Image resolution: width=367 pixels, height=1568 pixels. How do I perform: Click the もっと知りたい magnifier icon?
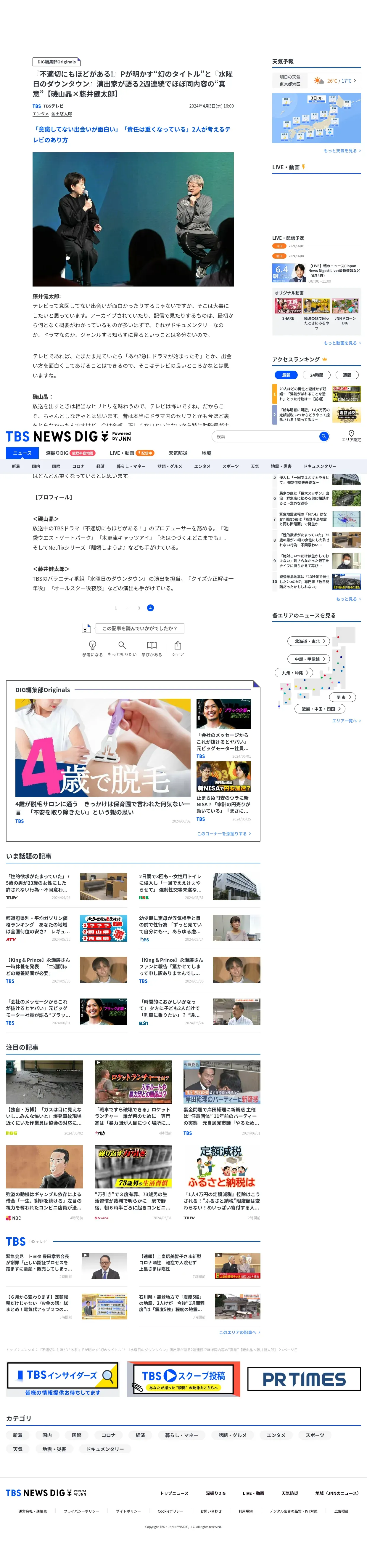pos(122,645)
